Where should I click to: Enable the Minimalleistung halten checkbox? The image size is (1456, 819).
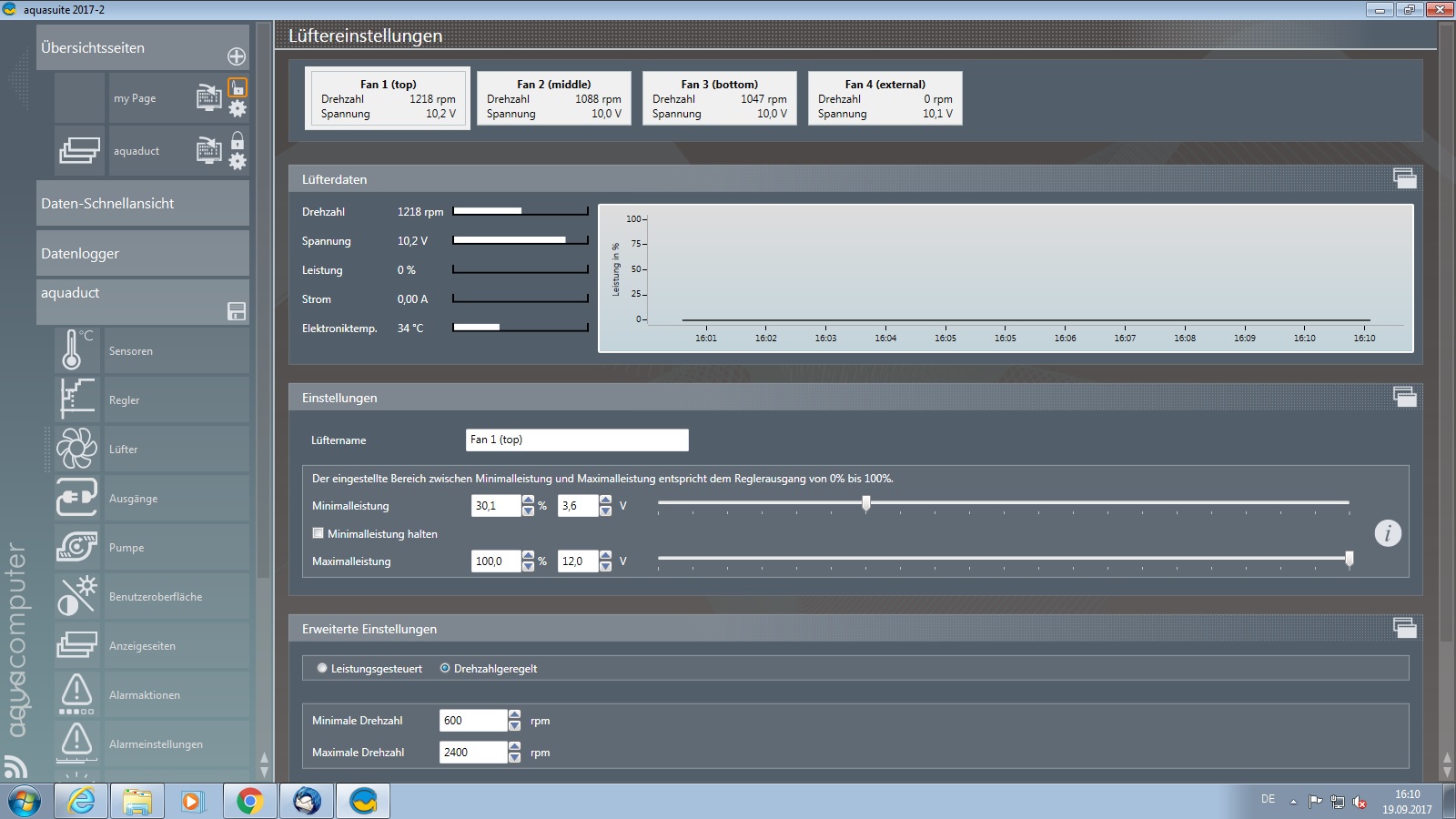click(x=318, y=533)
